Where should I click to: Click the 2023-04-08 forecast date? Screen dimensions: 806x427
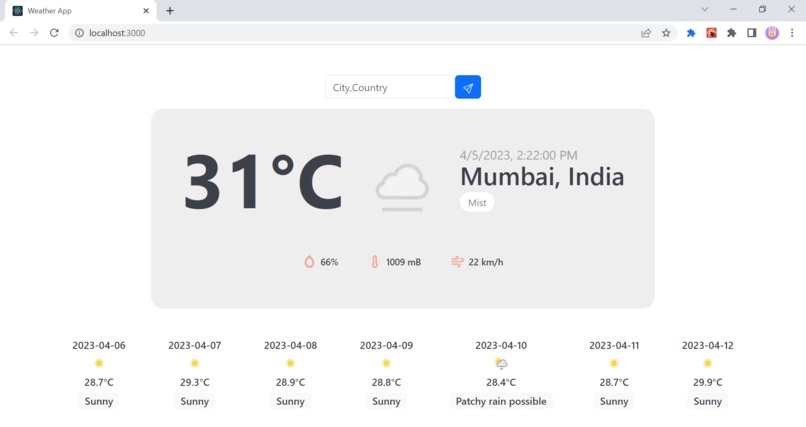pos(290,345)
